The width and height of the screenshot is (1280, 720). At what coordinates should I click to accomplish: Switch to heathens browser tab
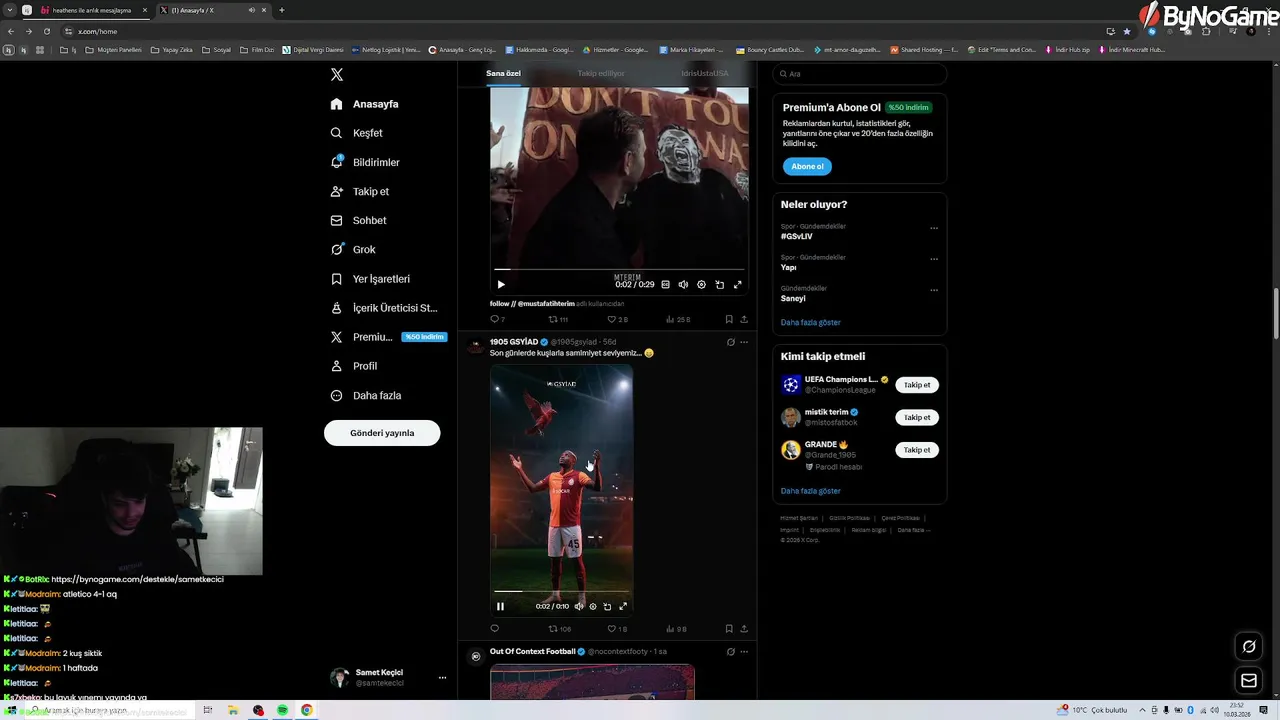[92, 10]
